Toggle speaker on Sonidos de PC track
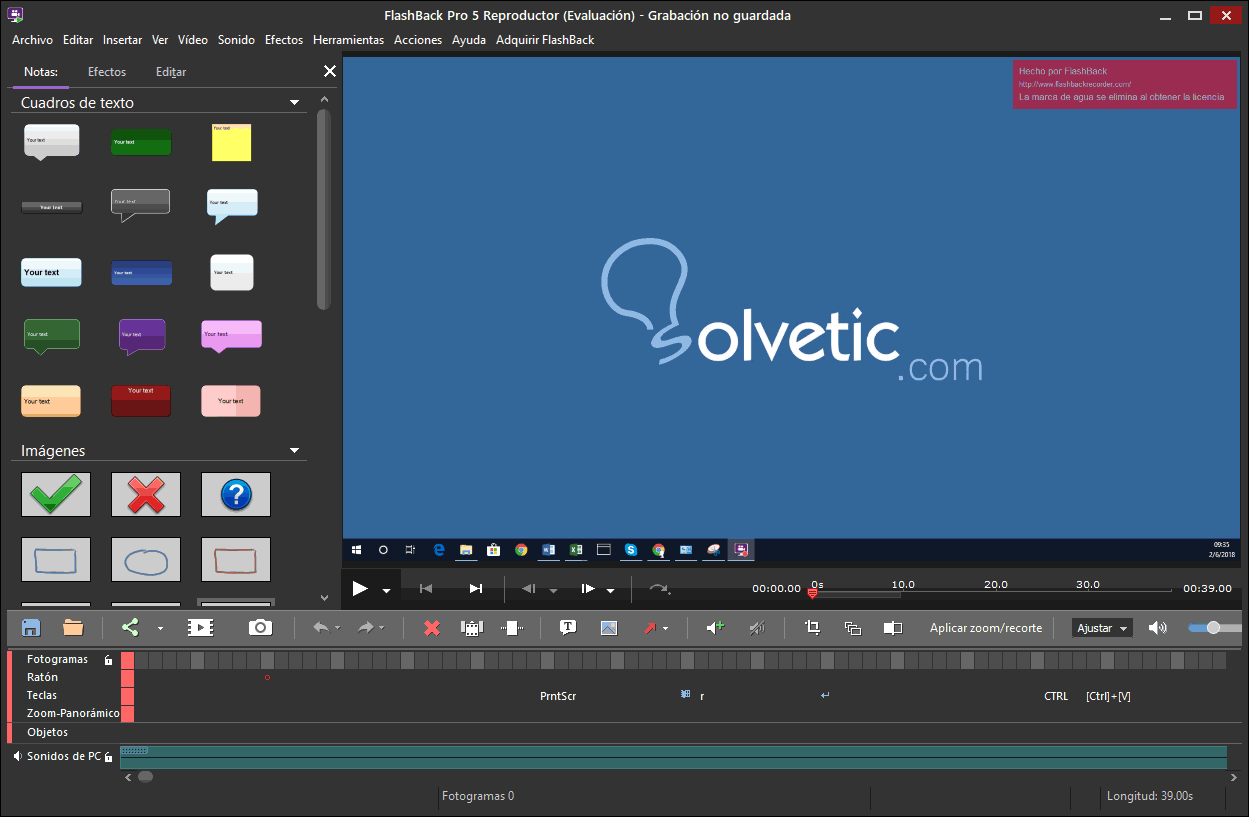1249x817 pixels. point(17,757)
